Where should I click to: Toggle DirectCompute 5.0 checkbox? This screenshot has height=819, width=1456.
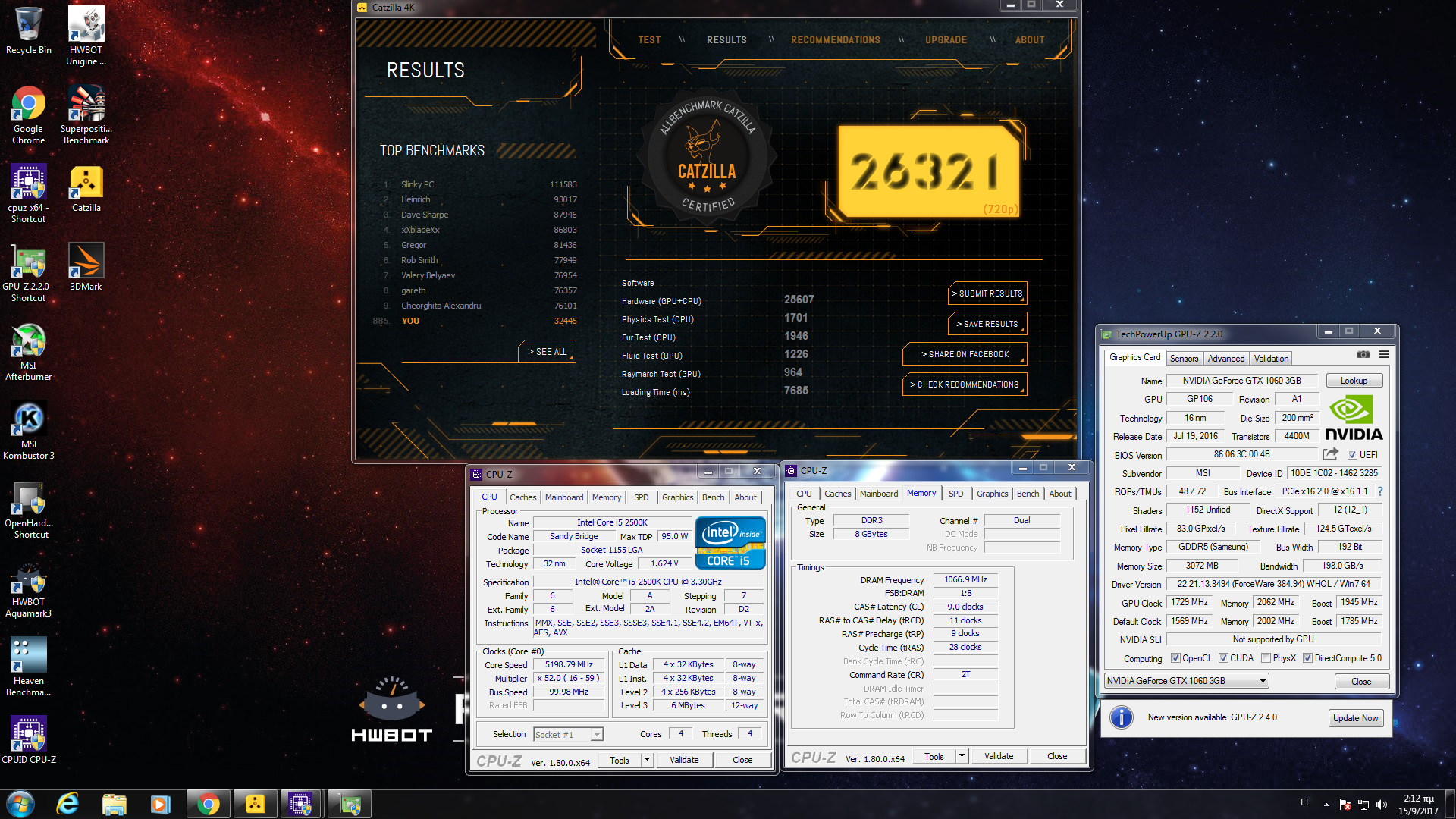[1307, 658]
